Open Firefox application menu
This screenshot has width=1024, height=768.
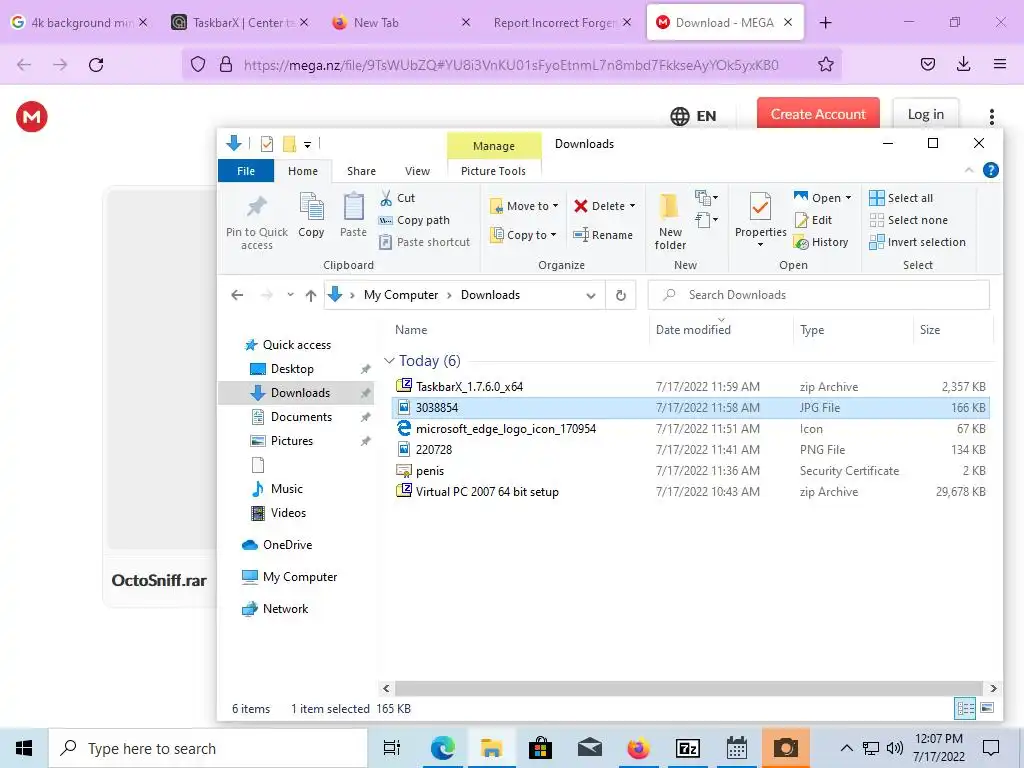999,64
